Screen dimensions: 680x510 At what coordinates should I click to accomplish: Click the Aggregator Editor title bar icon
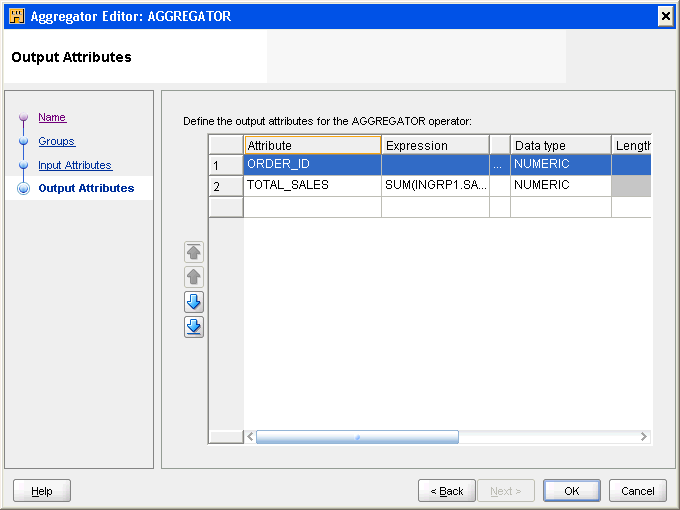(x=16, y=16)
